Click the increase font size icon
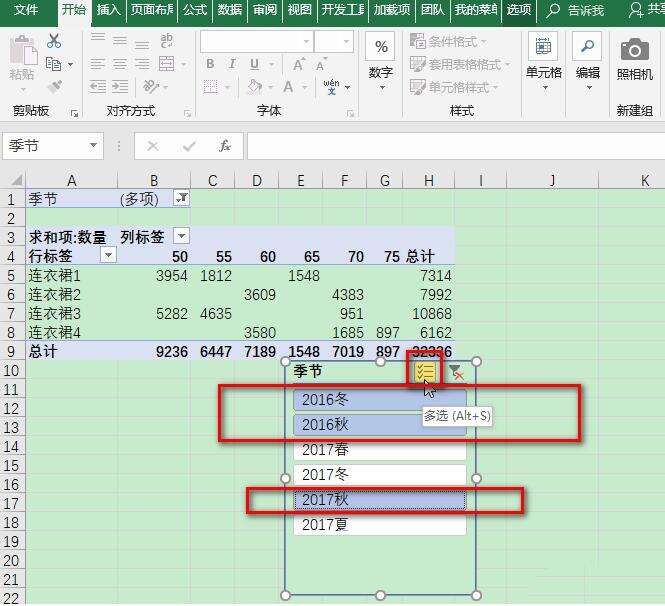The height and width of the screenshot is (606, 665). click(x=299, y=64)
